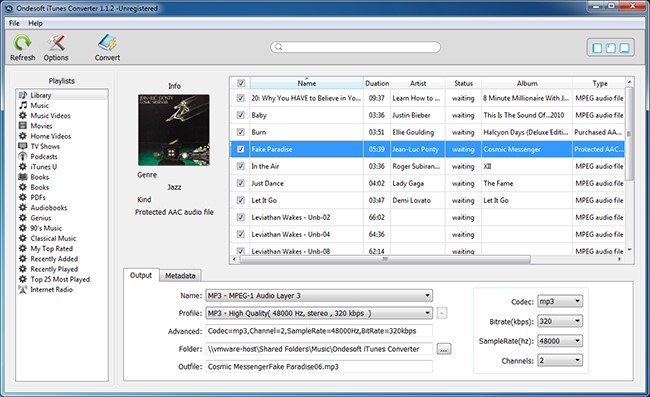Select the Just Dance track row
This screenshot has width=650, height=397.
pyautogui.click(x=427, y=183)
